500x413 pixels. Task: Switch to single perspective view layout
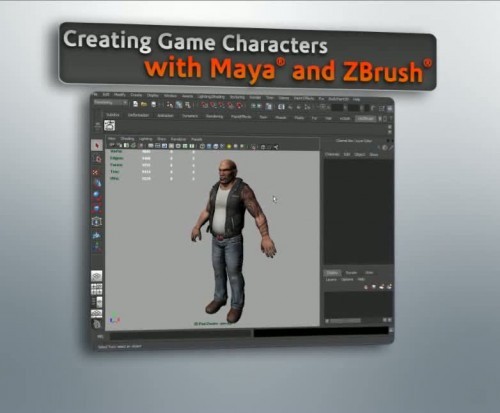pos(97,276)
